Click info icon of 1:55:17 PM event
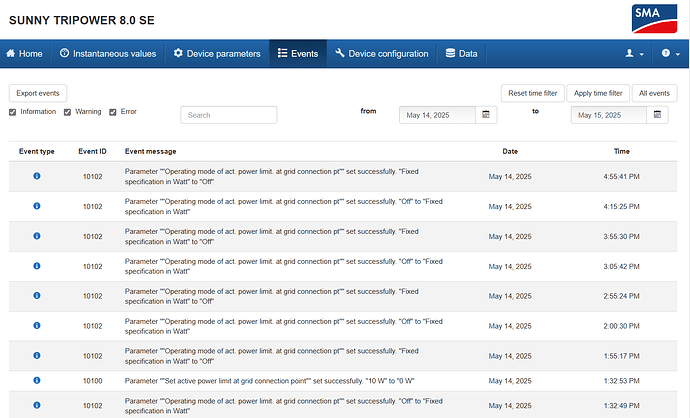This screenshot has height=418, width=690. pos(37,356)
